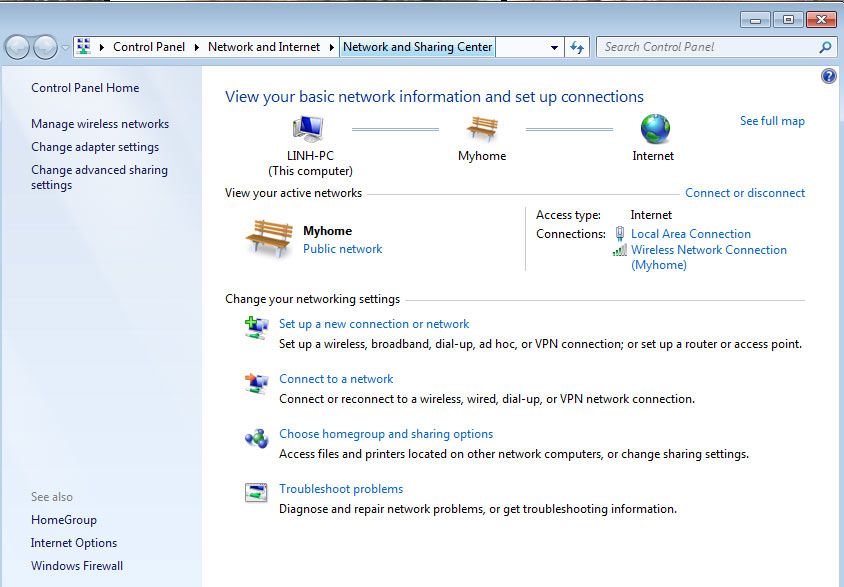
Task: Click the Myhome bench icon in network map
Action: 482,129
